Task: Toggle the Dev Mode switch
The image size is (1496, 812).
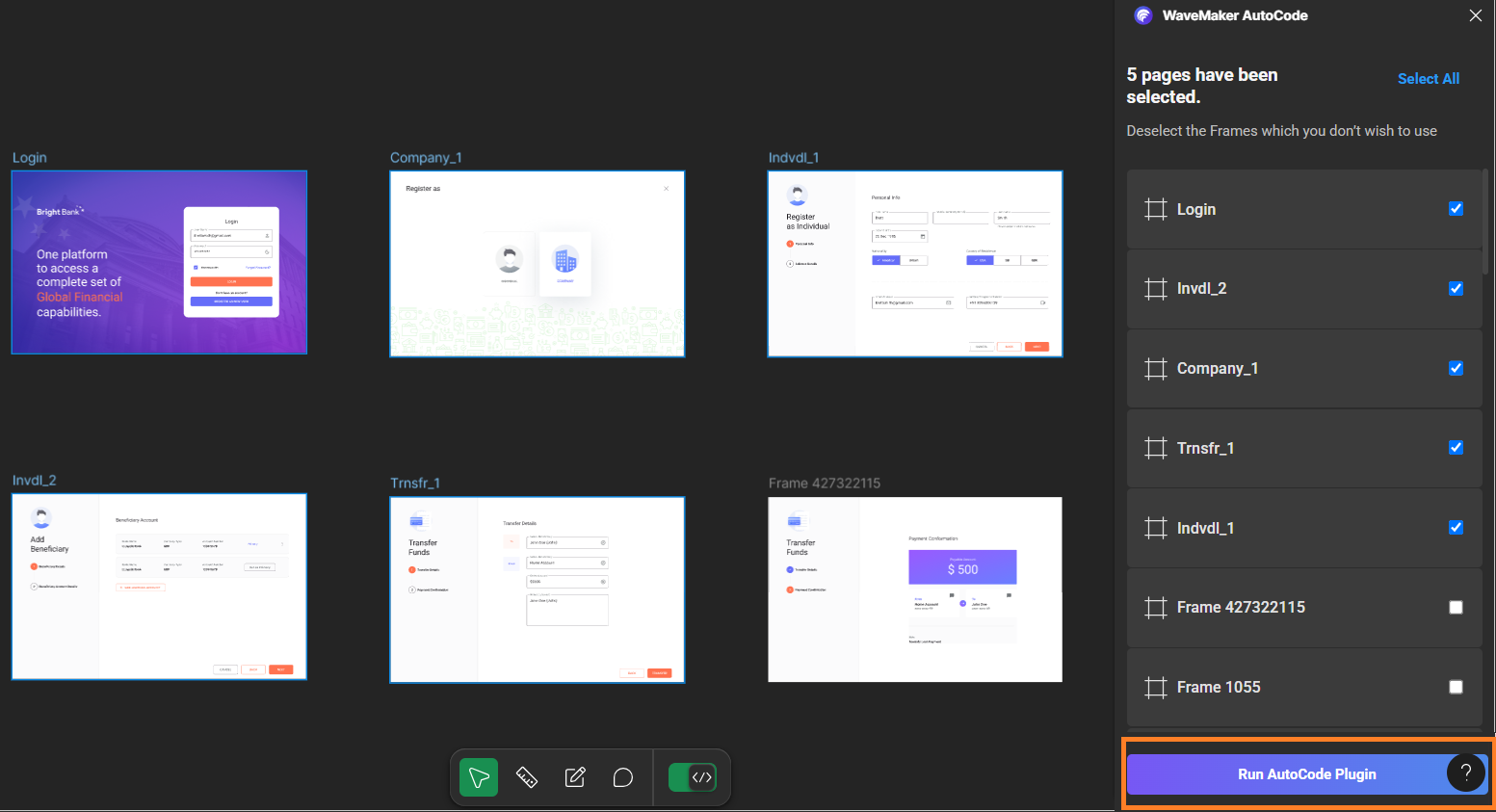Action: pos(693,776)
